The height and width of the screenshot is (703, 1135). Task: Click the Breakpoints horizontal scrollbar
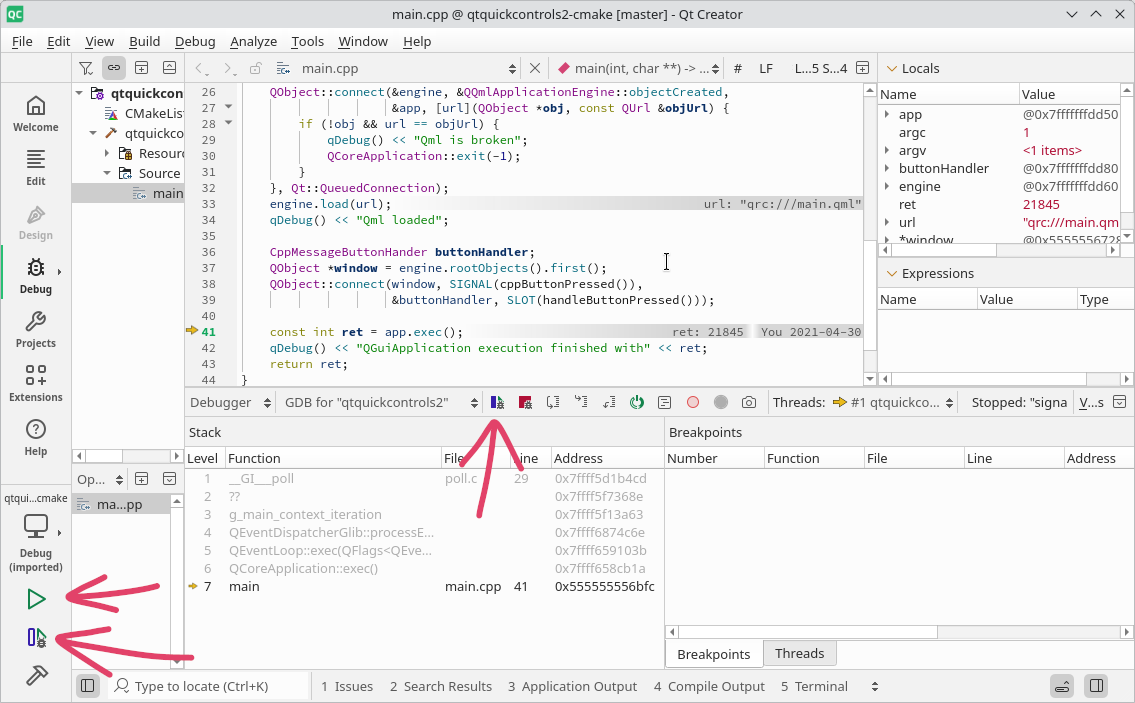tap(807, 632)
